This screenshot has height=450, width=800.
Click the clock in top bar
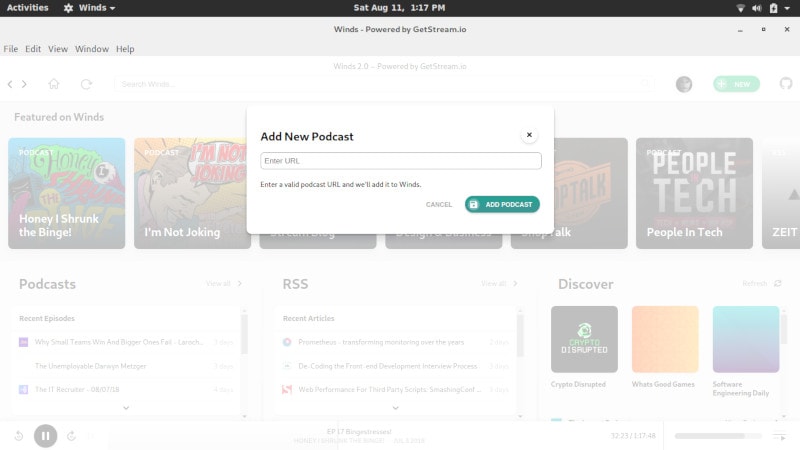click(399, 8)
